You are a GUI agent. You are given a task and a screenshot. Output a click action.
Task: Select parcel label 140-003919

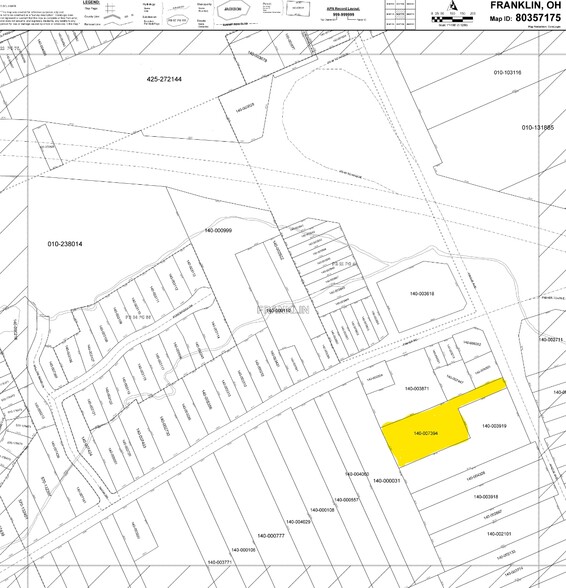pyautogui.click(x=494, y=426)
